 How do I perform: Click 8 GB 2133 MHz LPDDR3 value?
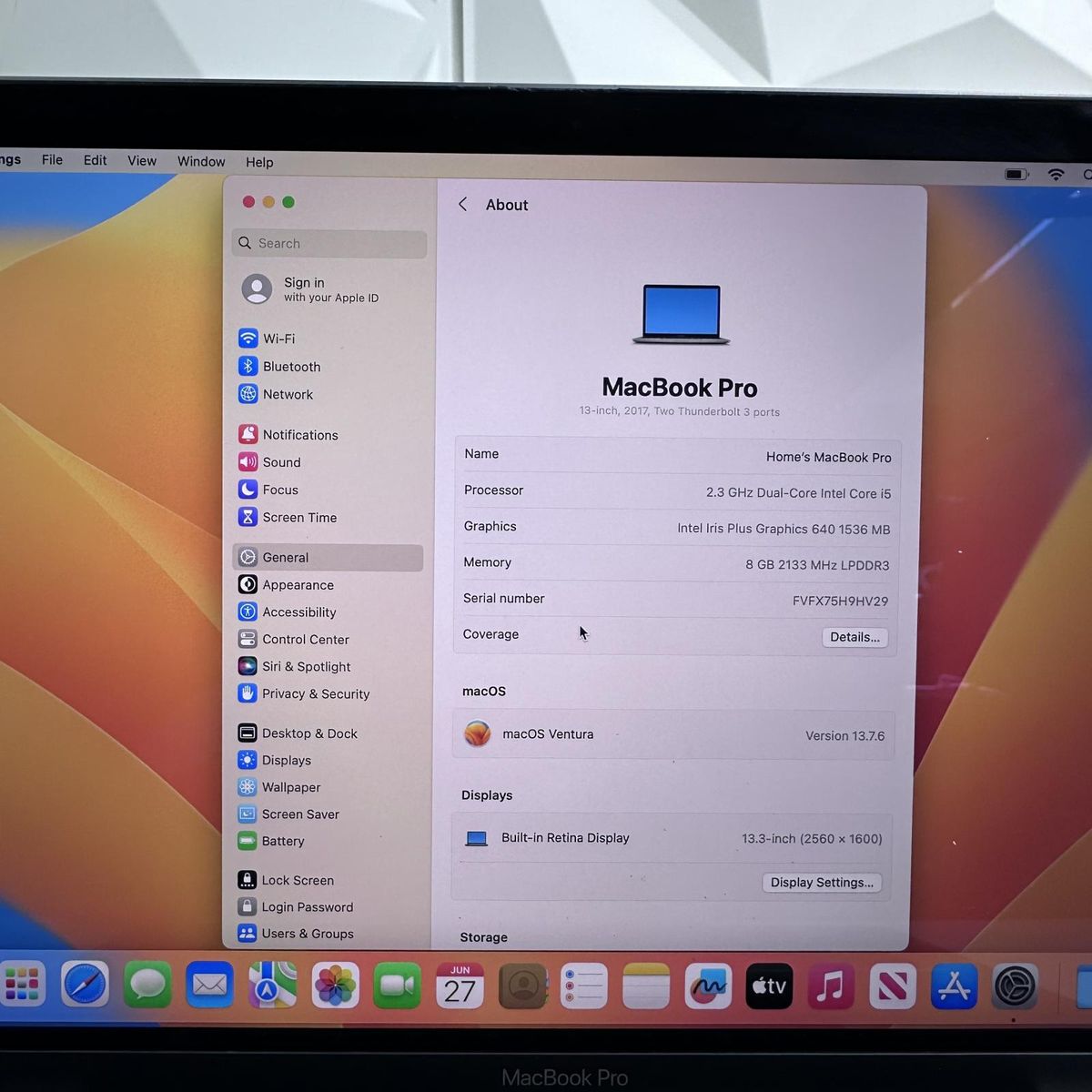817,565
